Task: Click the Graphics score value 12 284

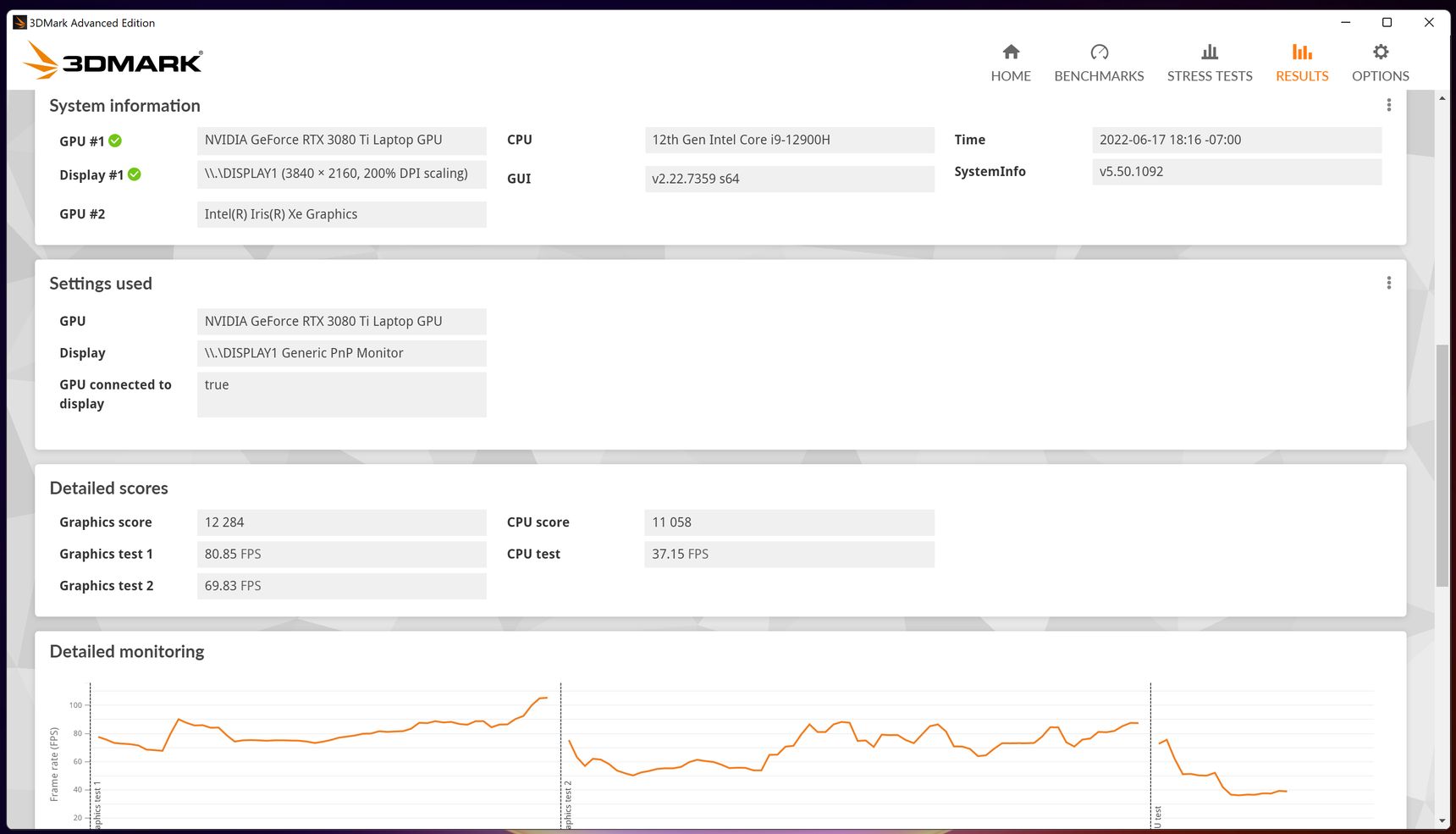Action: 342,522
